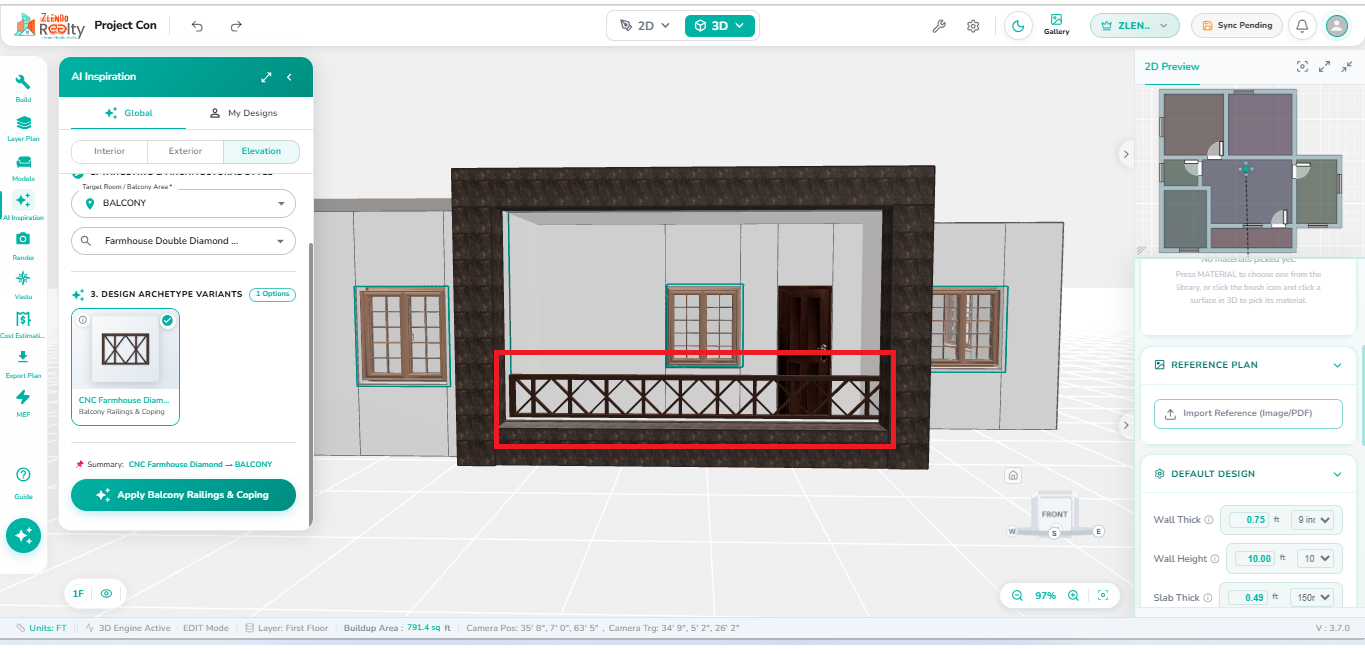Open info on CNC Farmhouse Diamond card

(83, 320)
